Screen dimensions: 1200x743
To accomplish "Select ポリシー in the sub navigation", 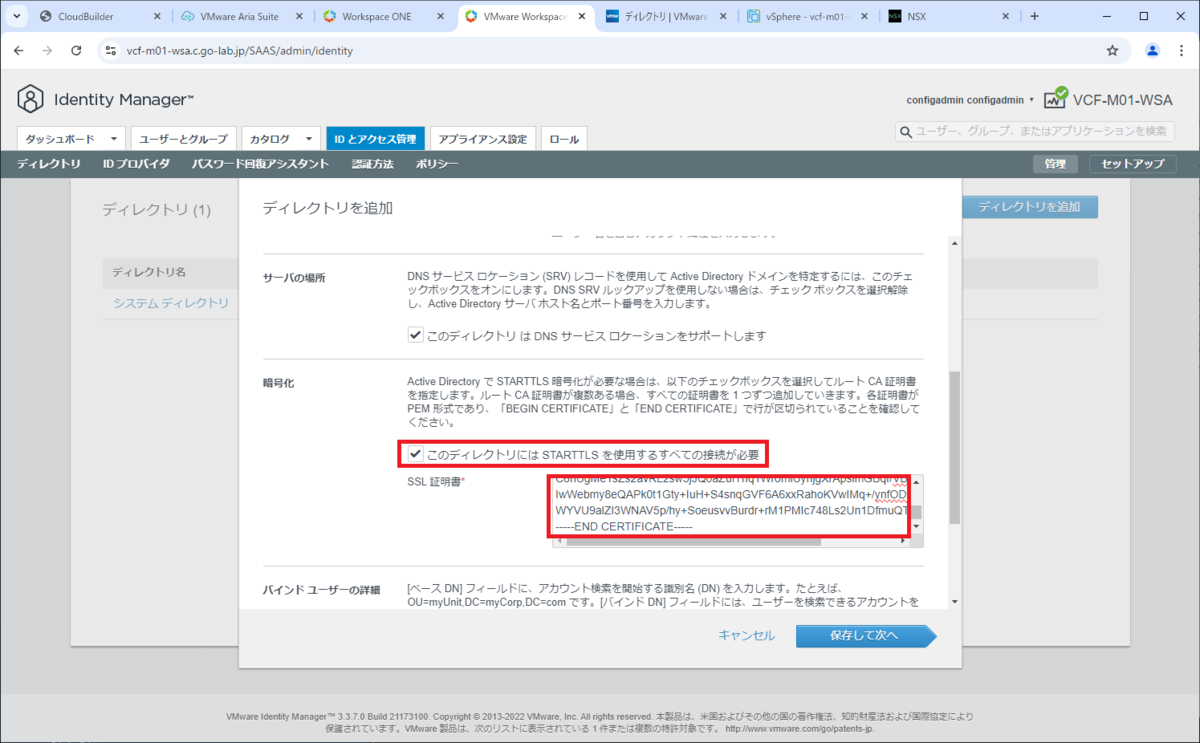I will tap(436, 164).
